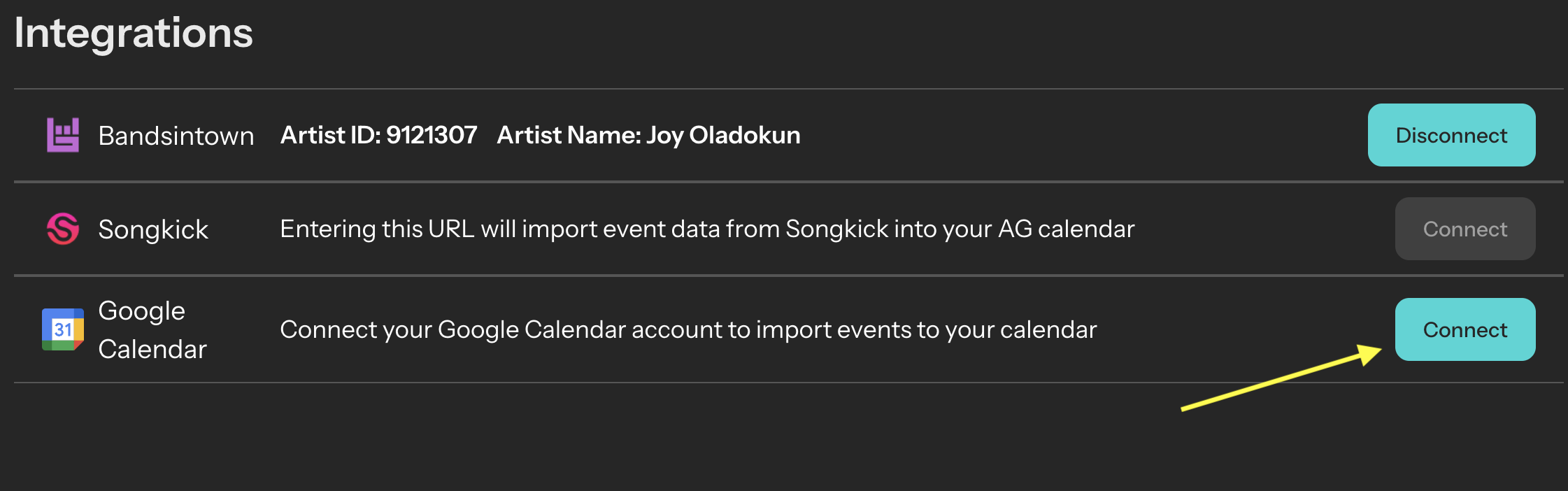The width and height of the screenshot is (1568, 491).
Task: Click the Songkick logo icon
Action: pos(63,229)
